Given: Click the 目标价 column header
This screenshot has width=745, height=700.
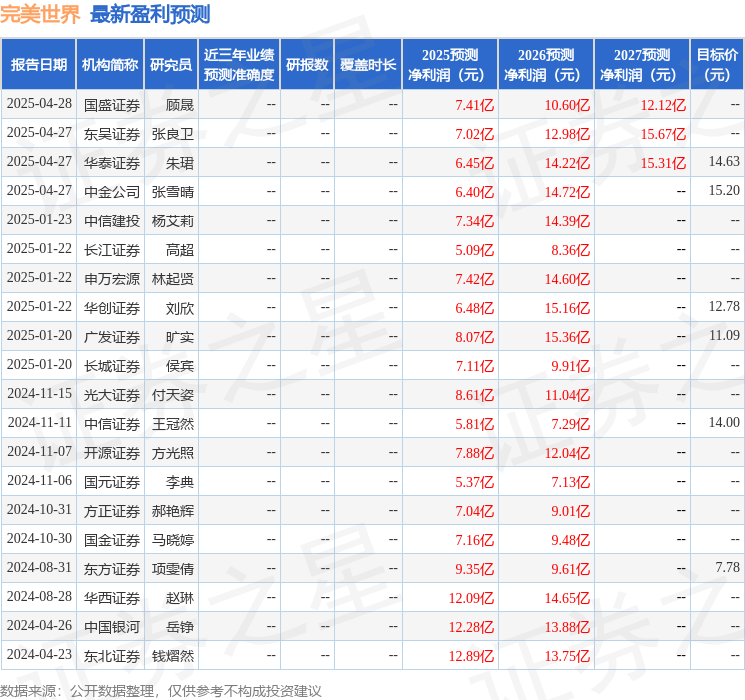Looking at the screenshot, I should click(x=717, y=65).
